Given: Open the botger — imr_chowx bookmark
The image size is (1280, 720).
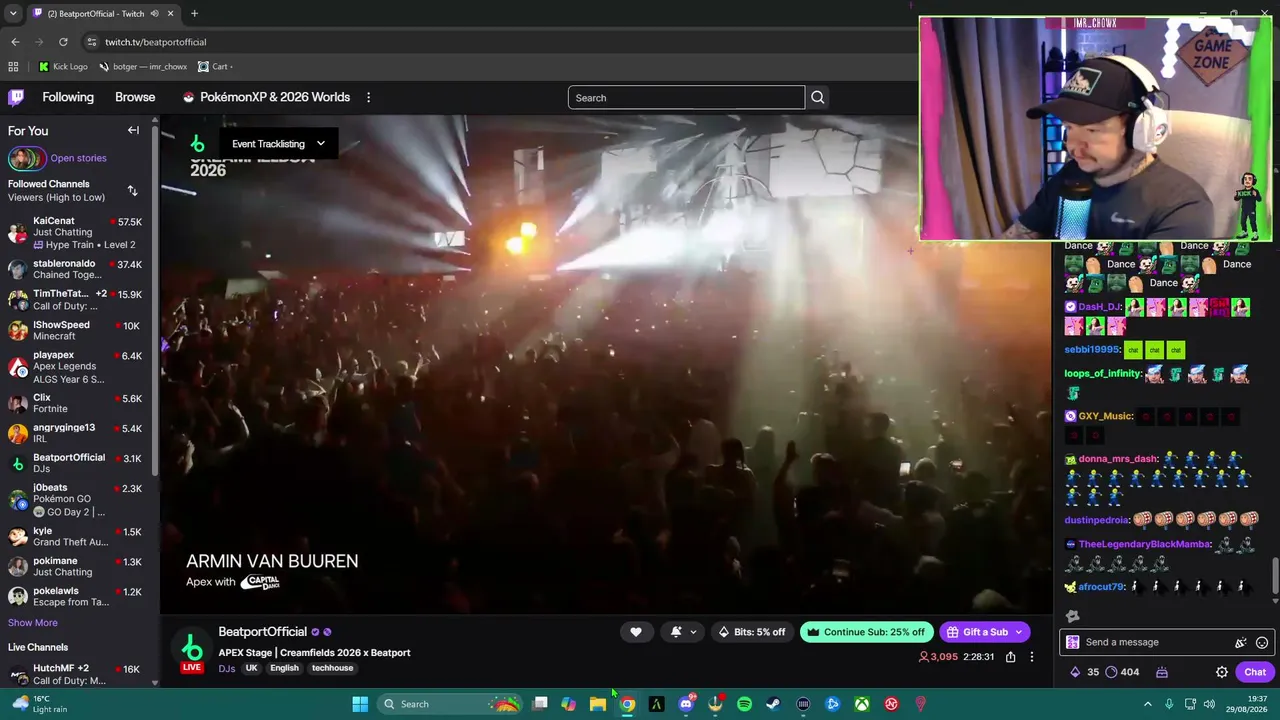Looking at the screenshot, I should click(143, 67).
